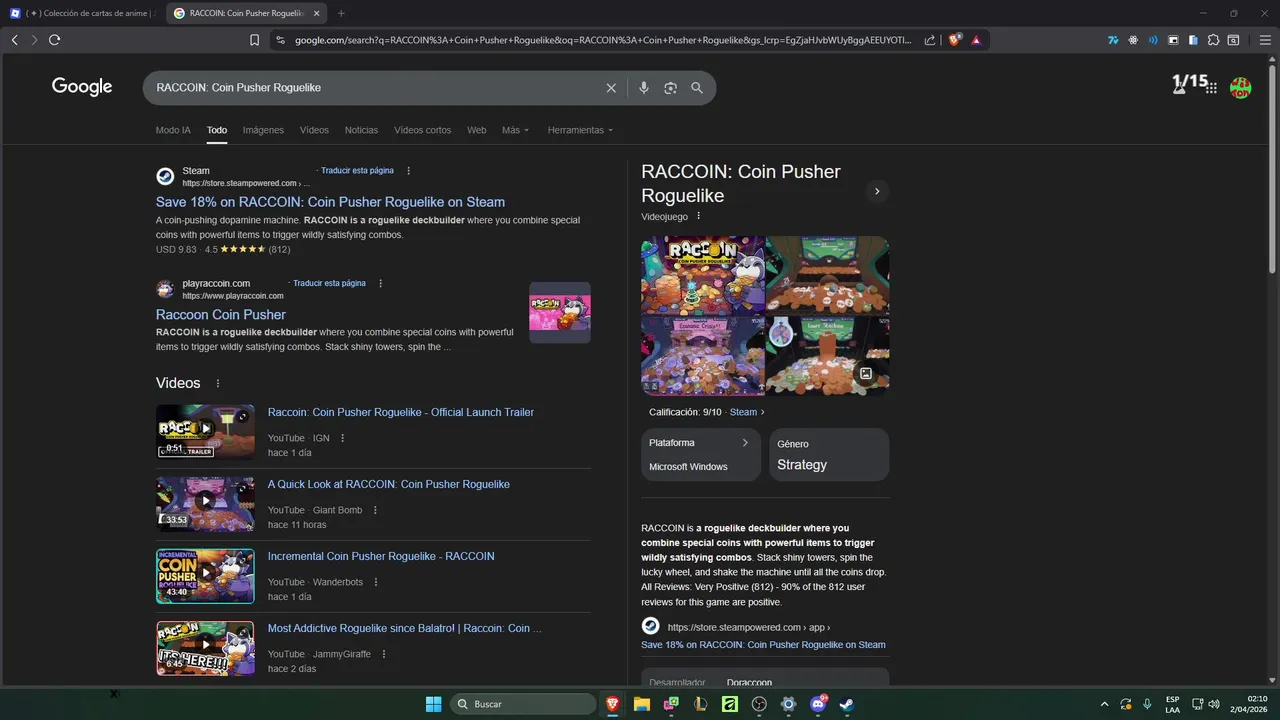Open the Steam rating link in the knowledge panel
The height and width of the screenshot is (720, 1280).
[747, 412]
